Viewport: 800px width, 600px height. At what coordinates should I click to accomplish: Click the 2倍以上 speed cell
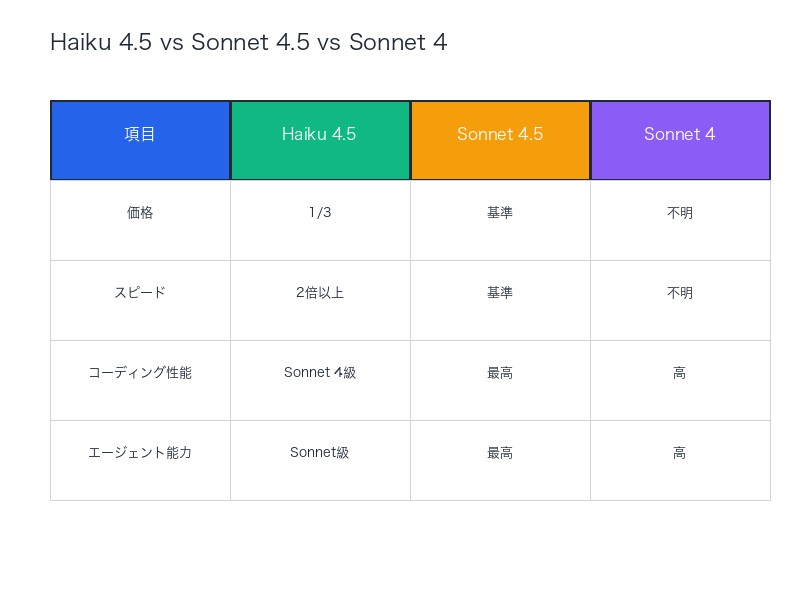tap(320, 293)
